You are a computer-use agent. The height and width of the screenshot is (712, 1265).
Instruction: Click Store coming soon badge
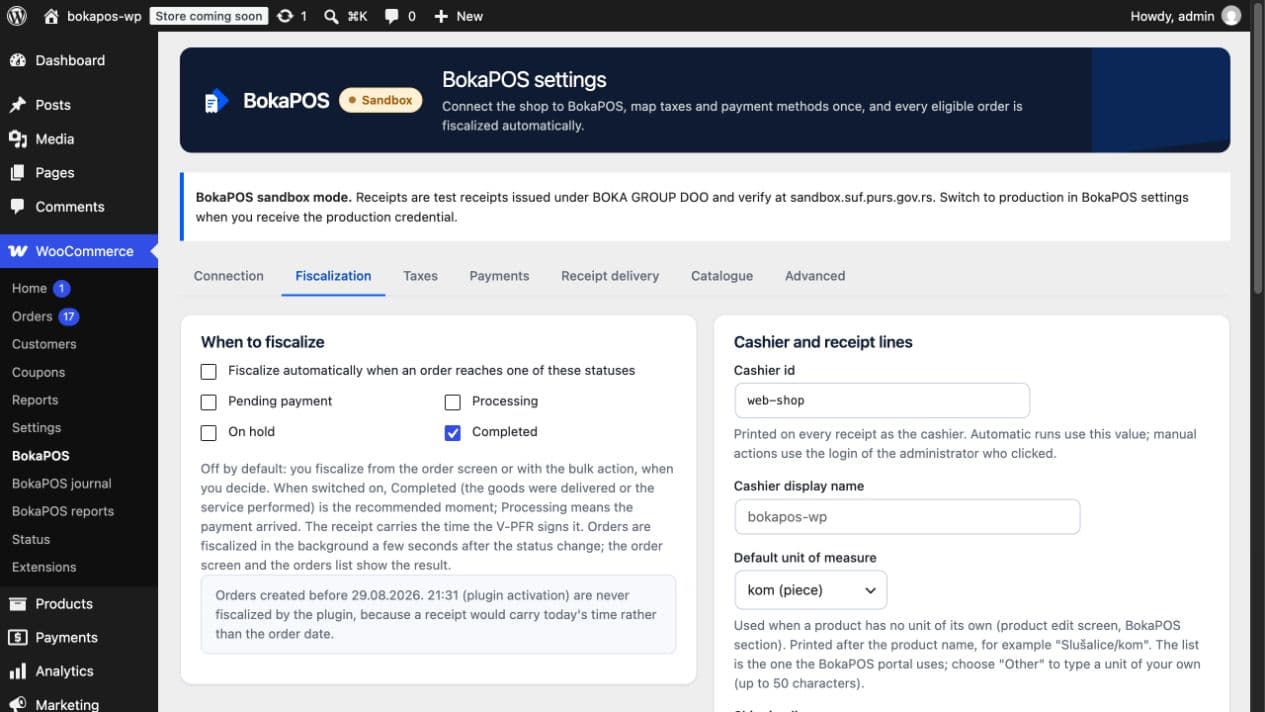click(209, 16)
